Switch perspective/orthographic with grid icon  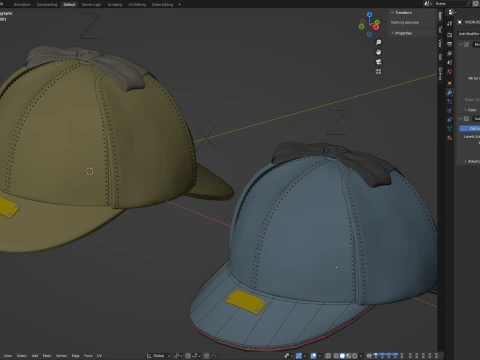[x=378, y=72]
